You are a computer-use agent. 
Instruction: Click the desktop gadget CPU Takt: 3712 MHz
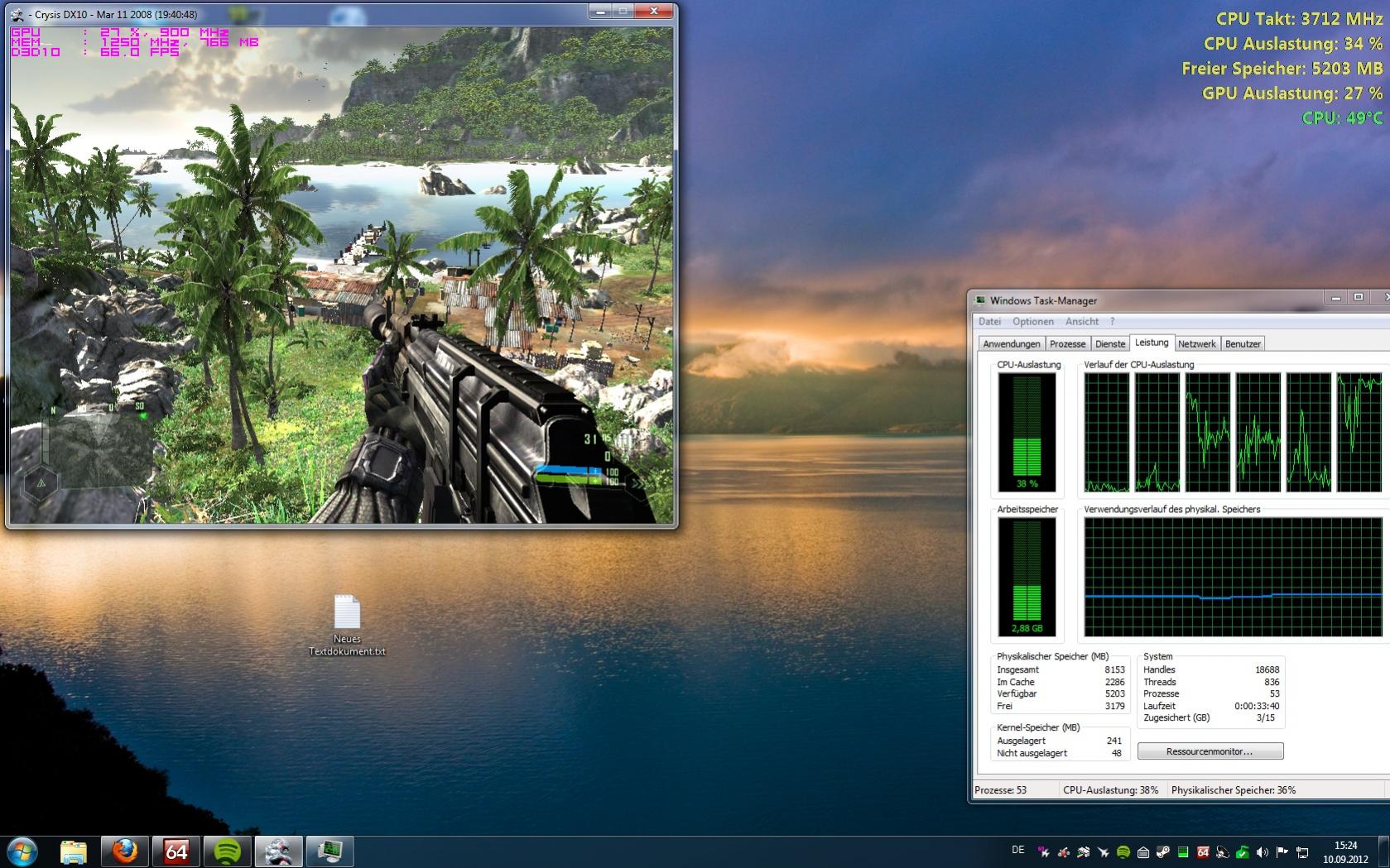[x=1299, y=18]
